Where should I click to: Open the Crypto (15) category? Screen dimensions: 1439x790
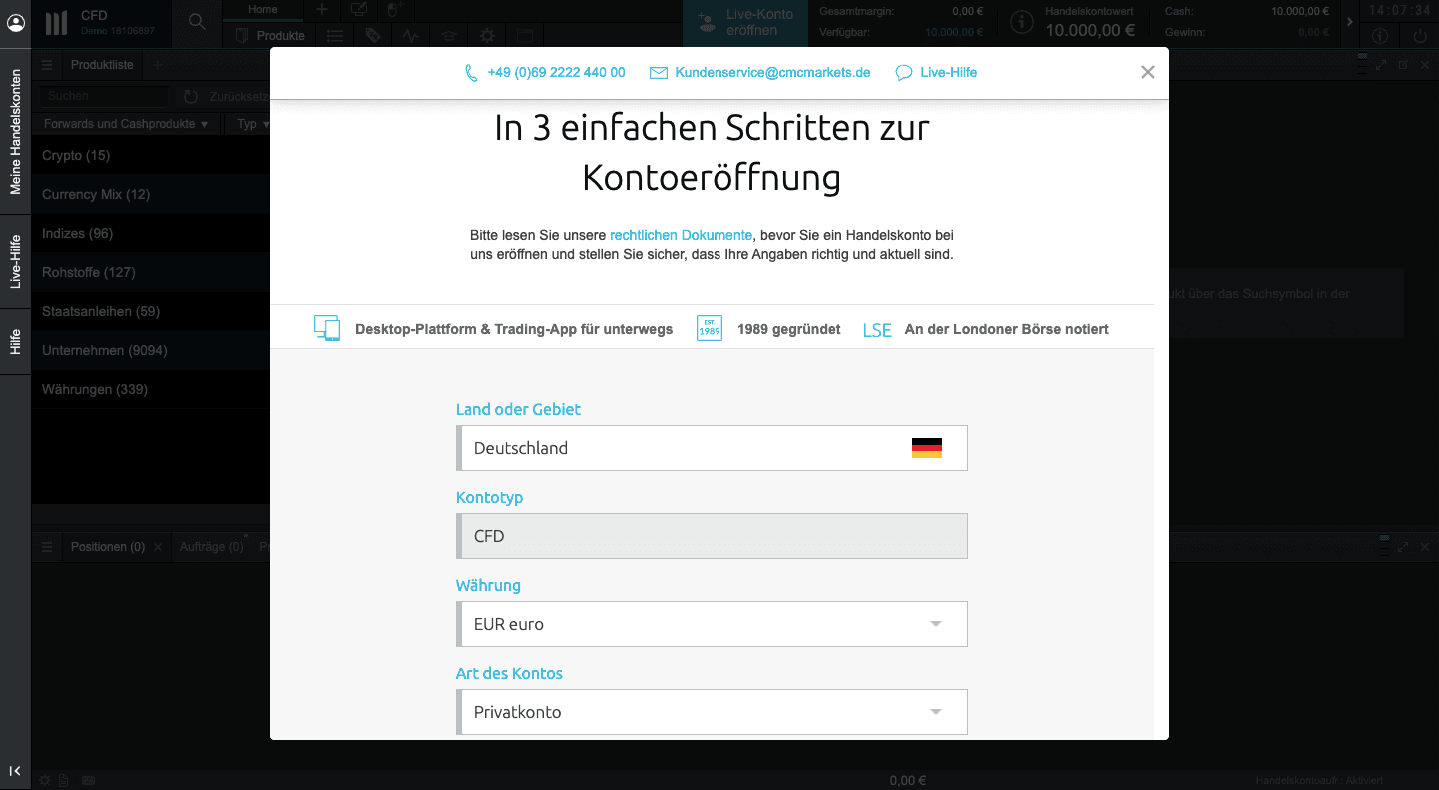(151, 155)
